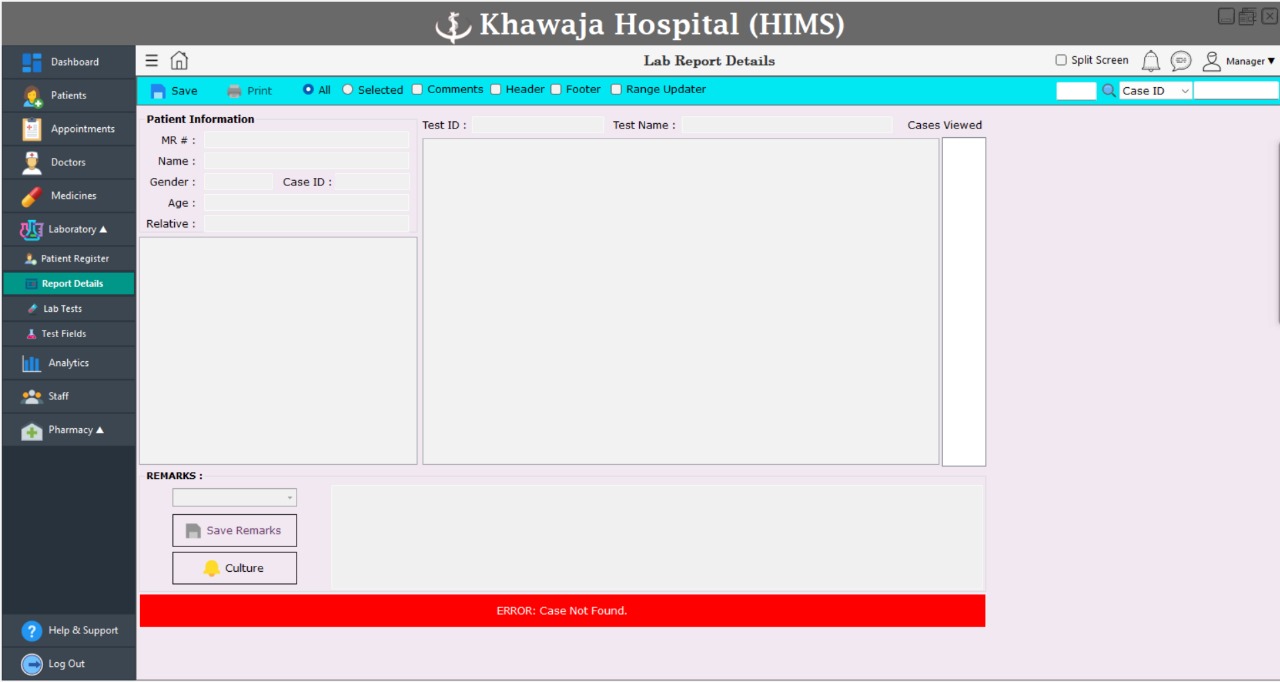
Task: Toggle the hamburger menu icon
Action: [151, 61]
